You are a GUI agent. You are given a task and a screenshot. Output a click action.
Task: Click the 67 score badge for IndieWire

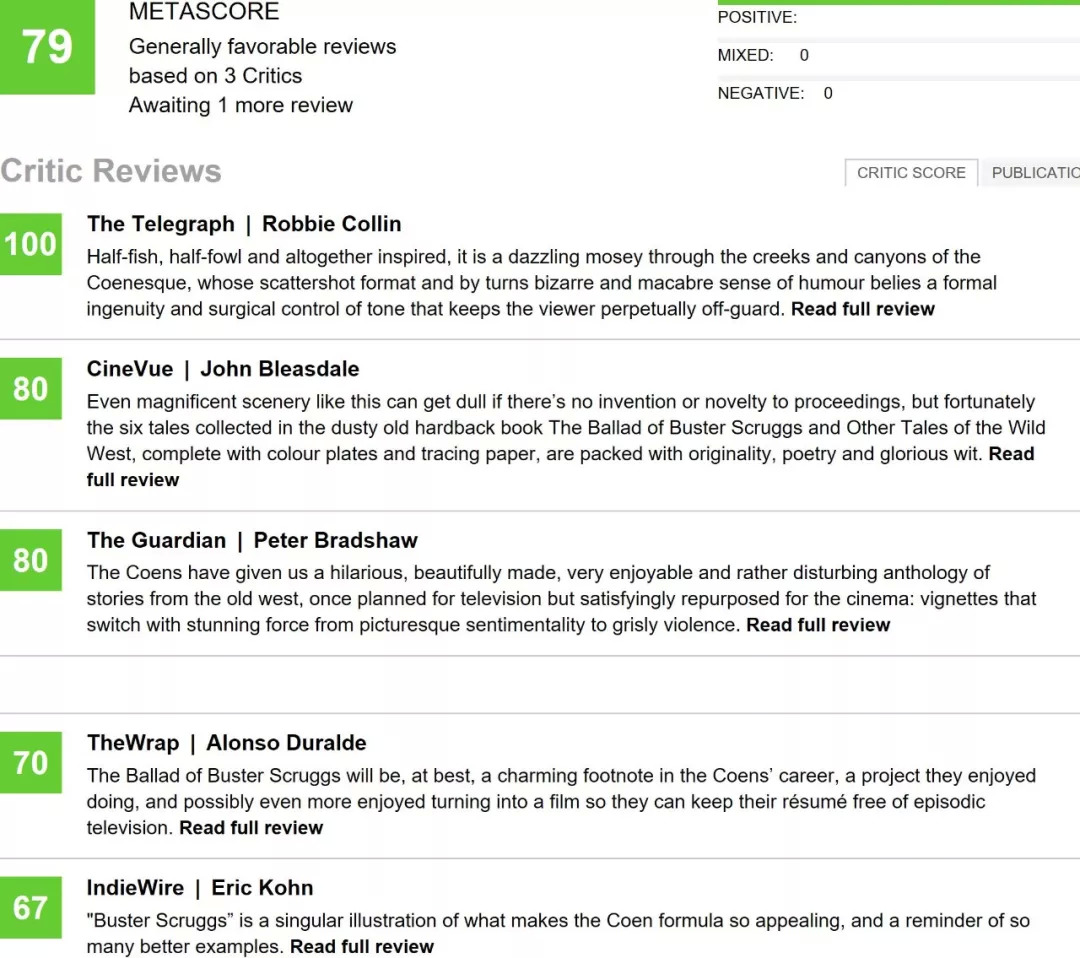point(30,907)
